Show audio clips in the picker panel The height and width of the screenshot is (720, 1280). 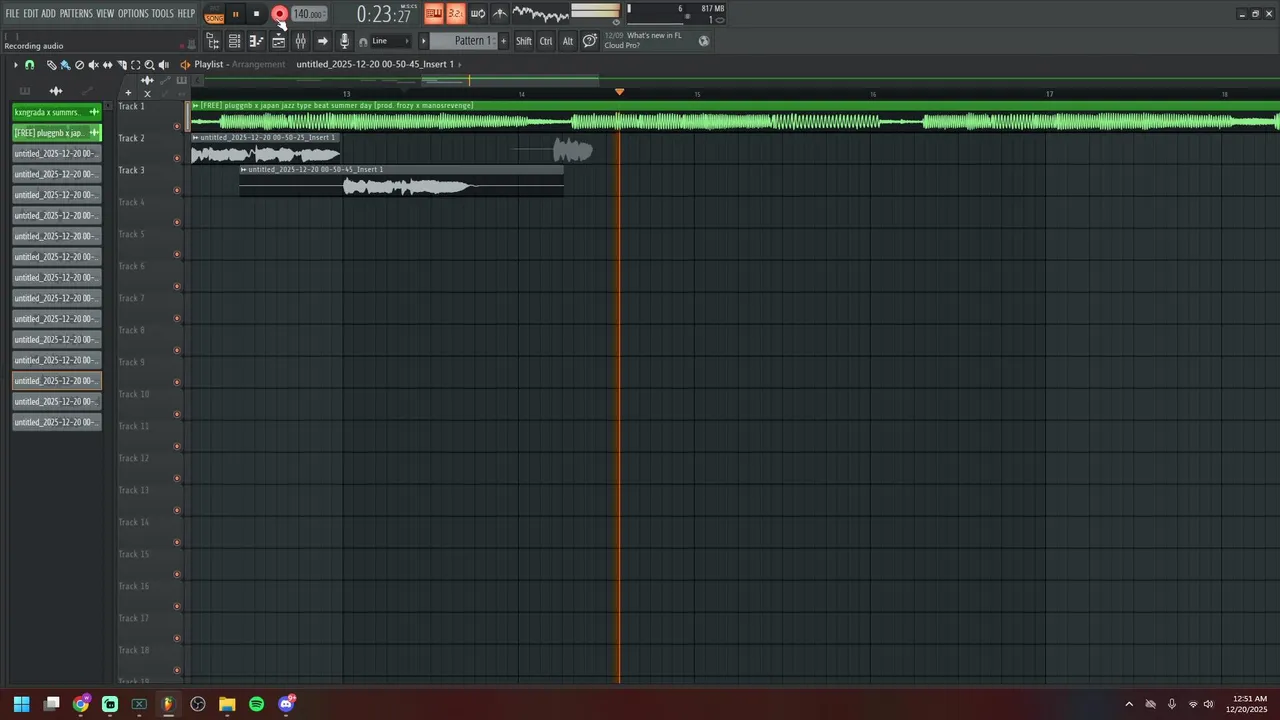[56, 91]
